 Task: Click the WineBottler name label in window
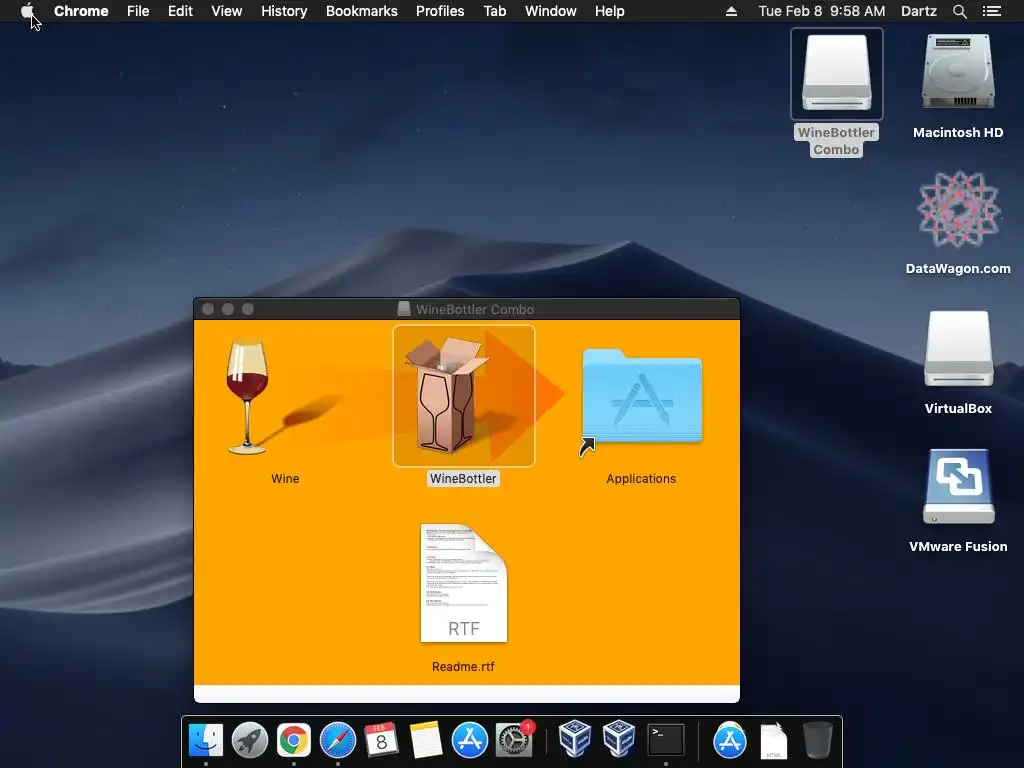click(x=463, y=479)
